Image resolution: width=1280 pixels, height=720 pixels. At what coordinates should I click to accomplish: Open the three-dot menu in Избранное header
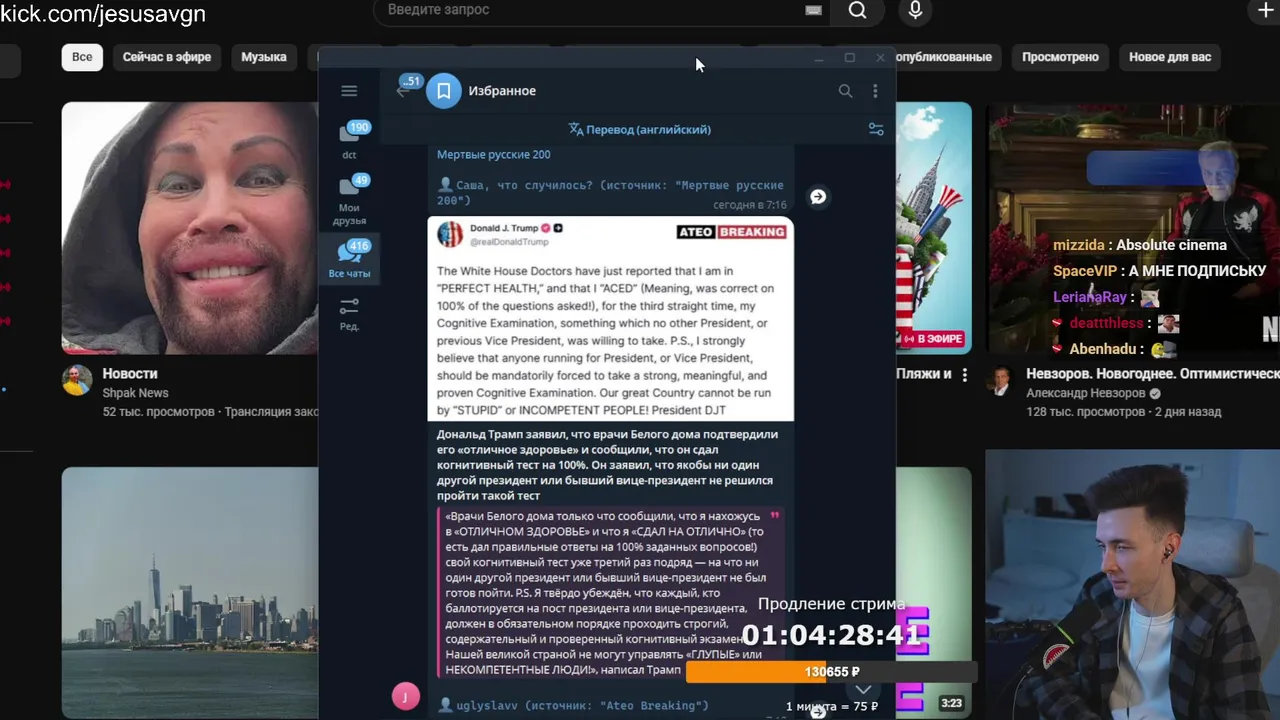click(875, 91)
